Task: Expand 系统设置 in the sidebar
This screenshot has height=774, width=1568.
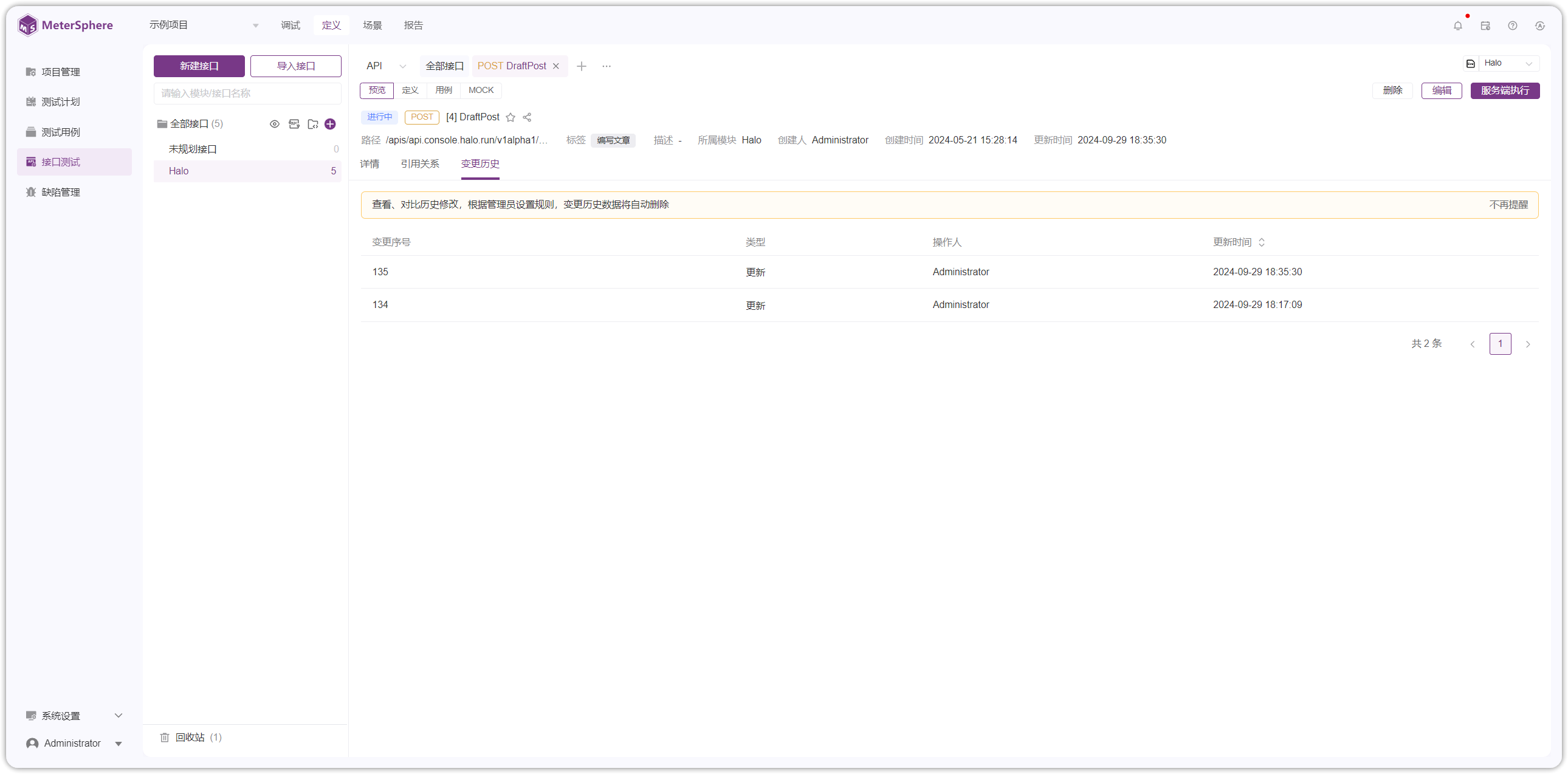Action: tap(74, 716)
